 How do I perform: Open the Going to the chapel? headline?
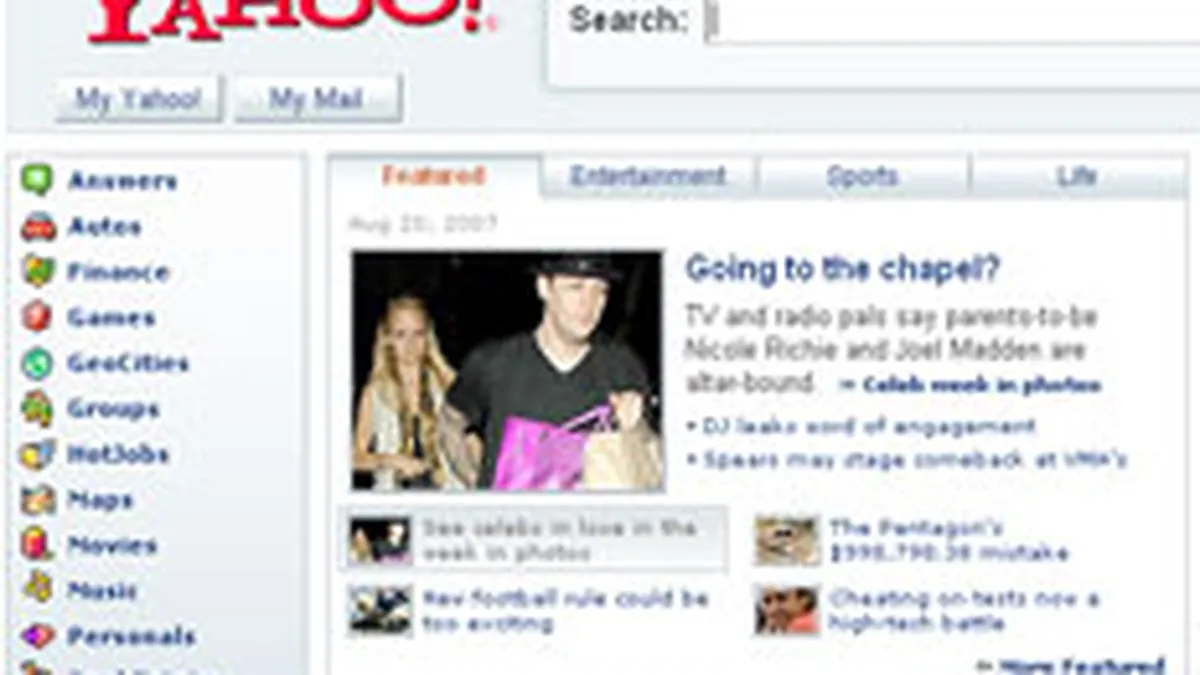tap(842, 269)
